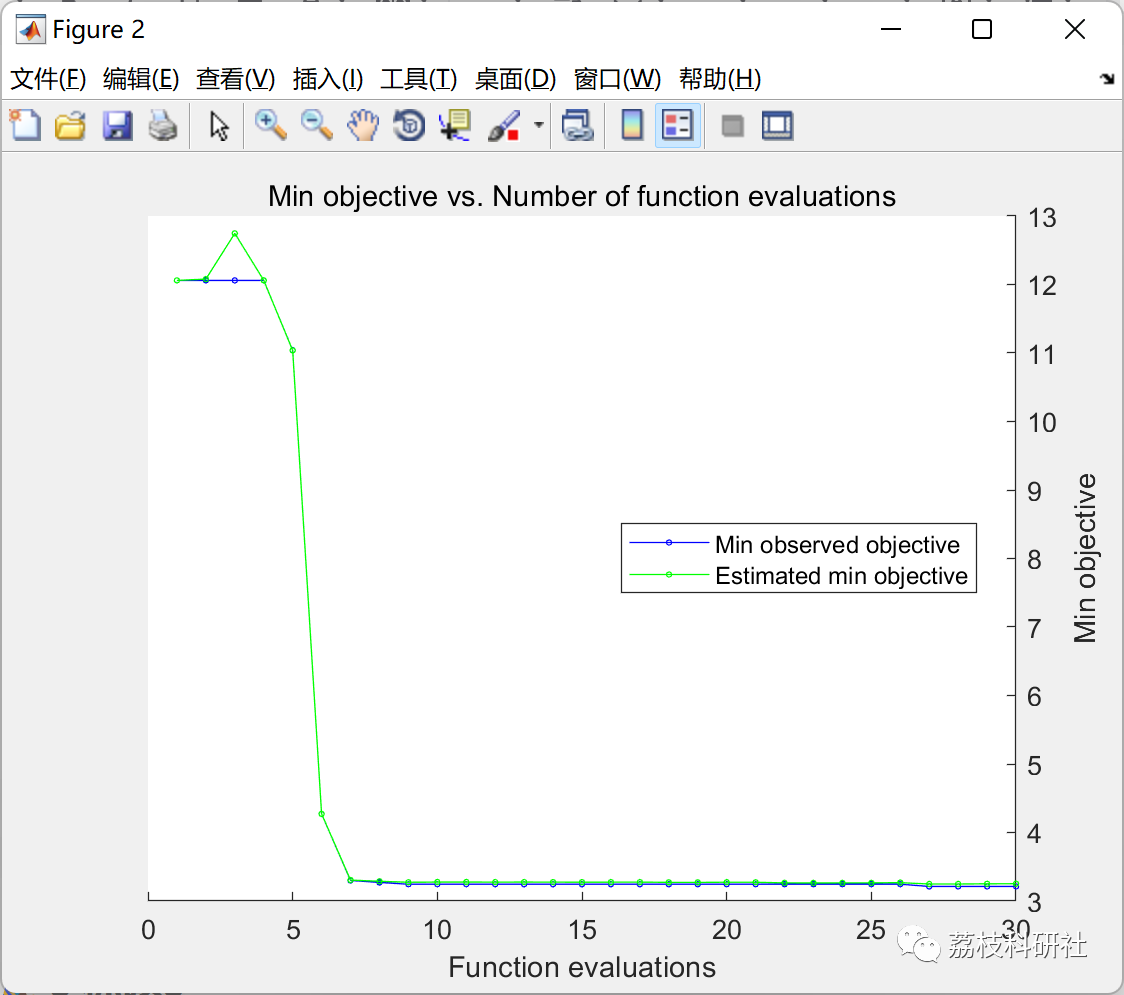
Task: Click the green peak marker at evaluation 3
Action: [x=234, y=234]
